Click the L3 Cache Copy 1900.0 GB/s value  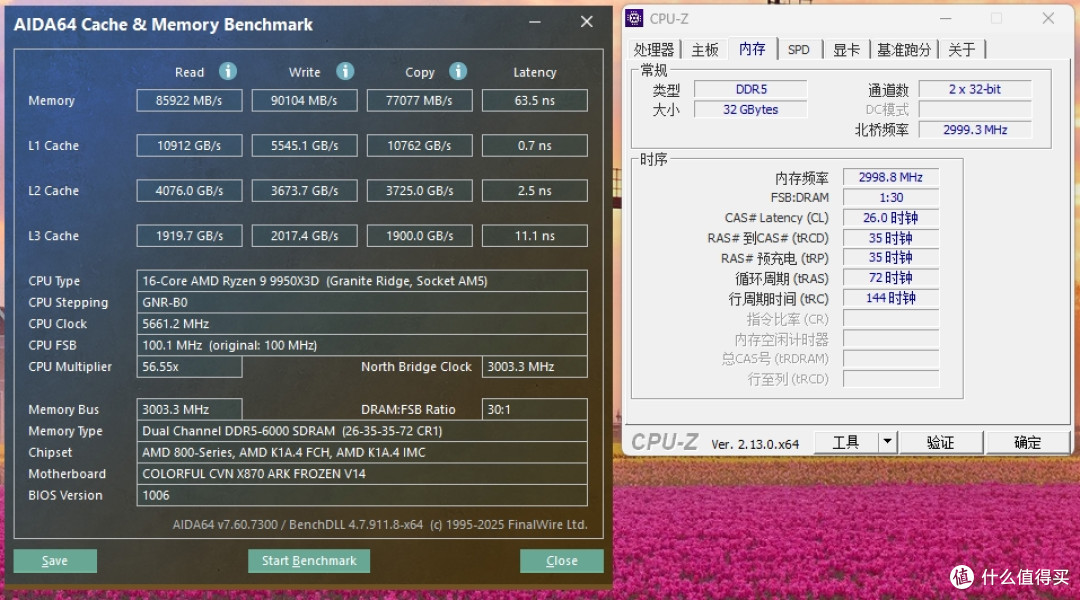(419, 236)
